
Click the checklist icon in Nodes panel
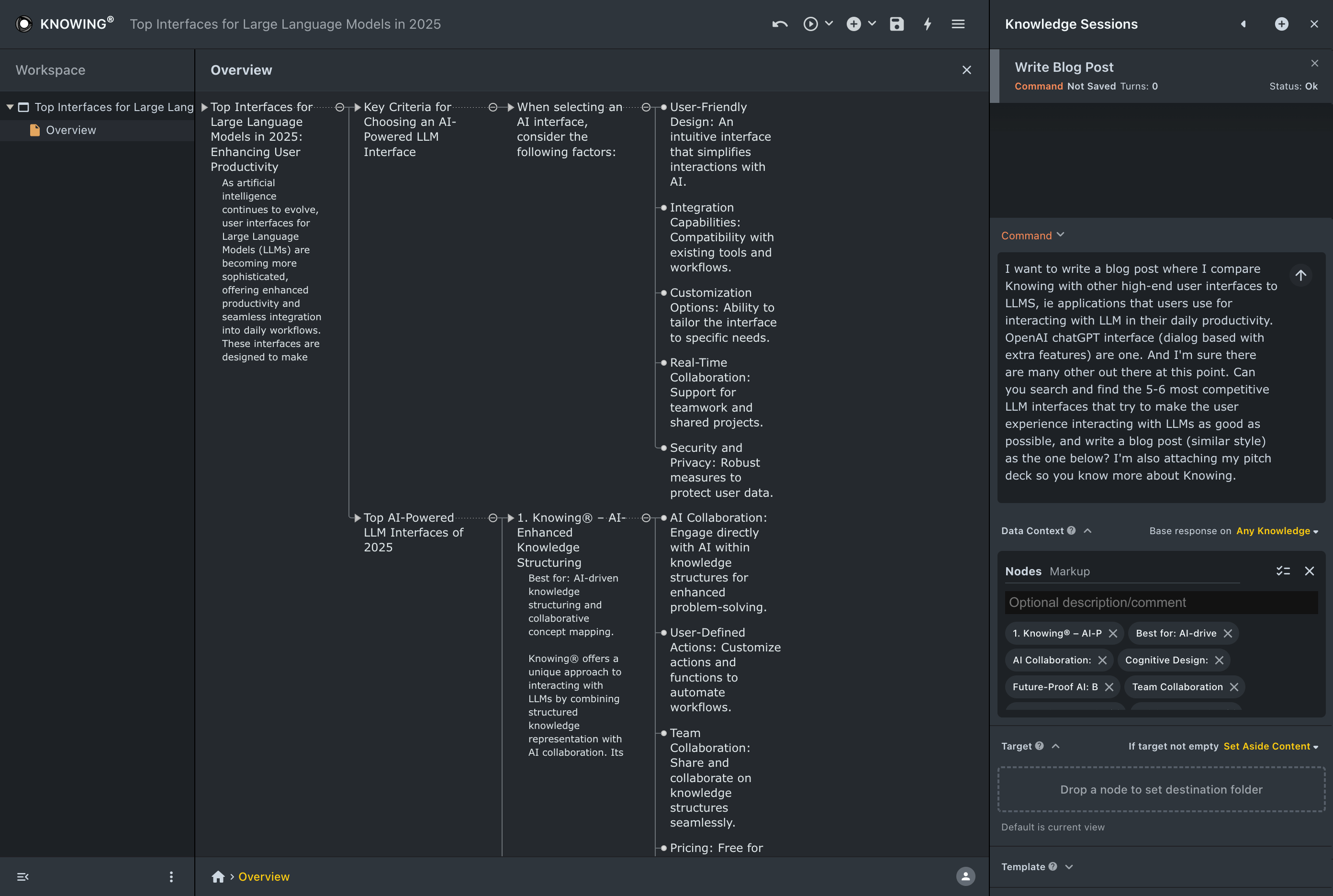[x=1283, y=571]
